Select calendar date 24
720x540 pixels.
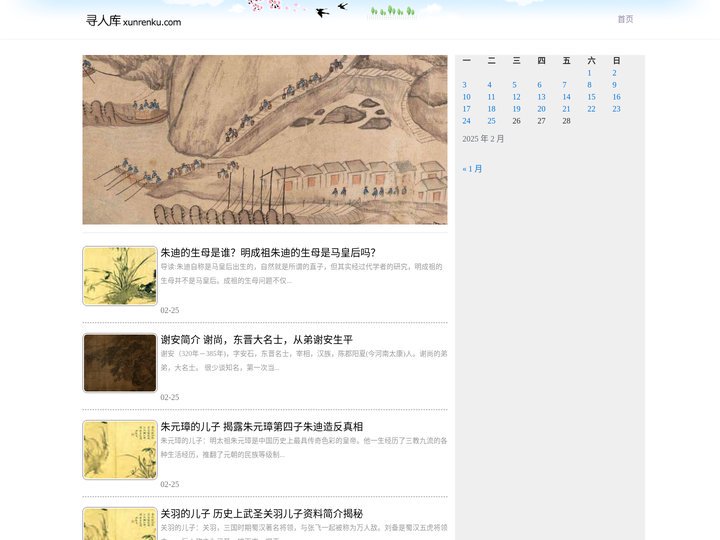pyautogui.click(x=467, y=121)
